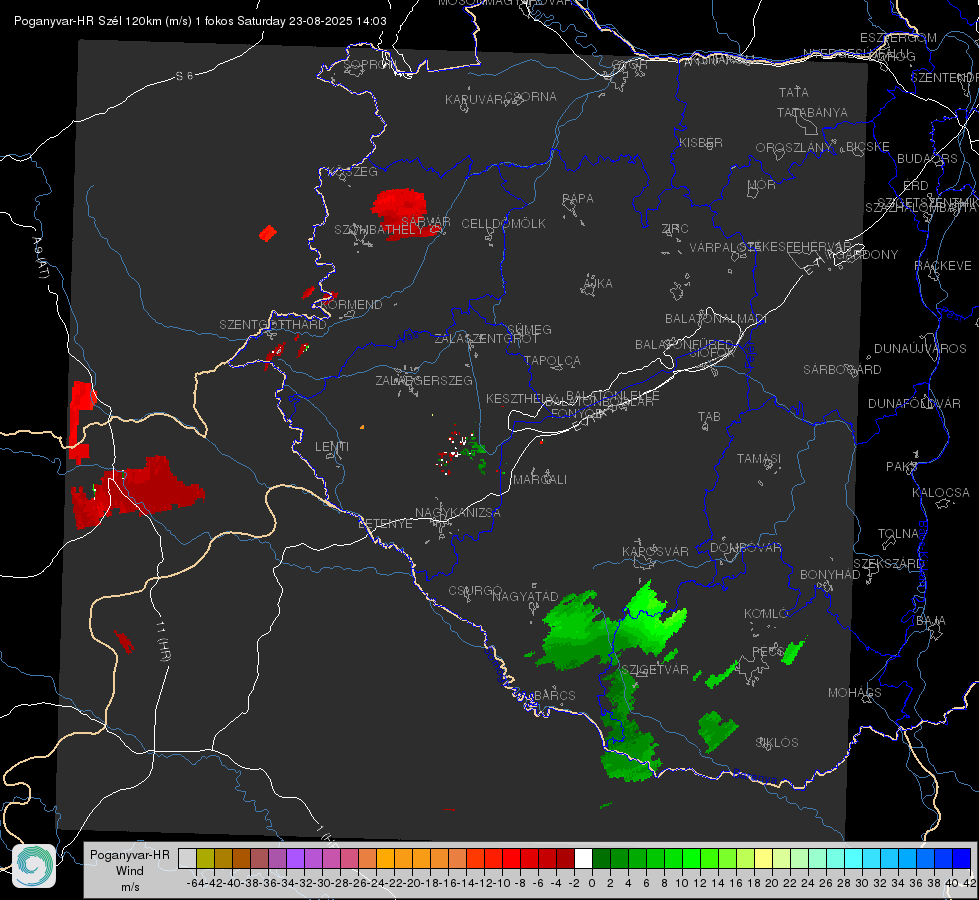Choose the cyan swatch between 28 and 30
Viewport: 979px width, 900px height.
point(853,858)
